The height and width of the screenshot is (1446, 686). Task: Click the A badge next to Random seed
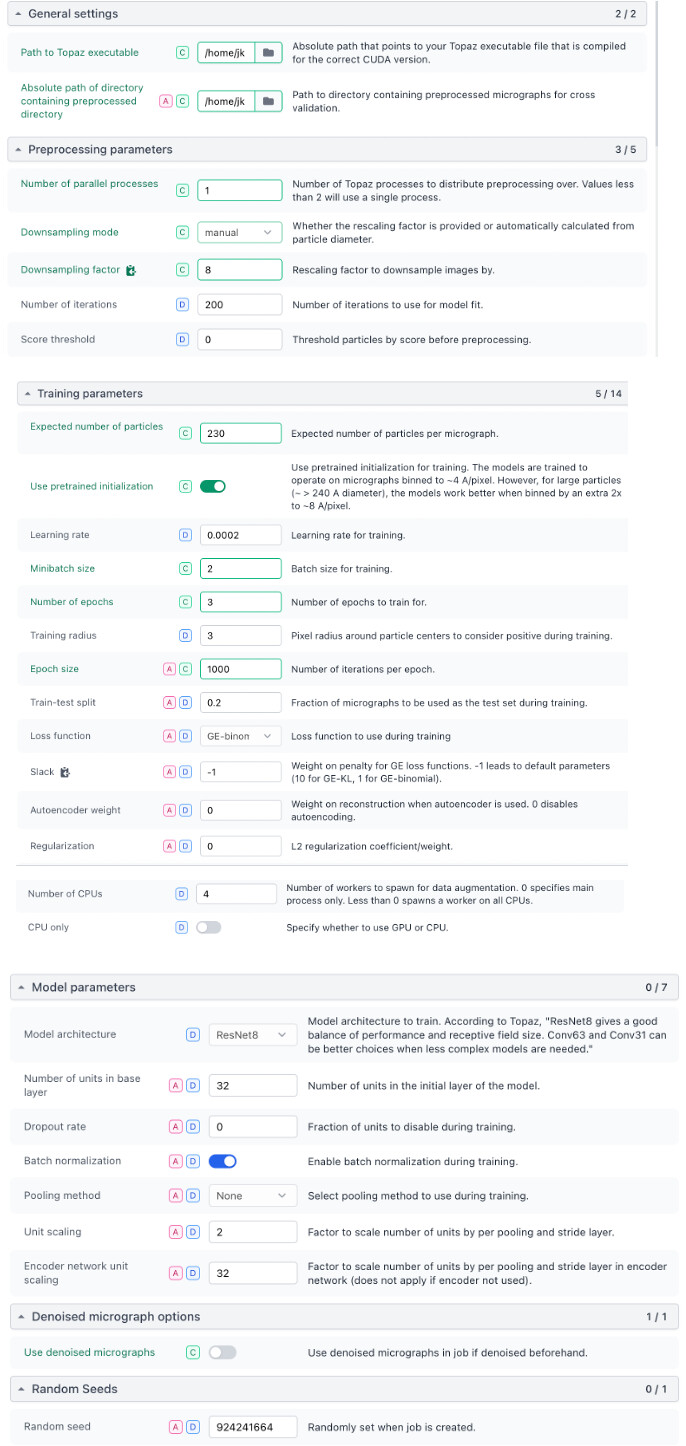pos(176,1427)
